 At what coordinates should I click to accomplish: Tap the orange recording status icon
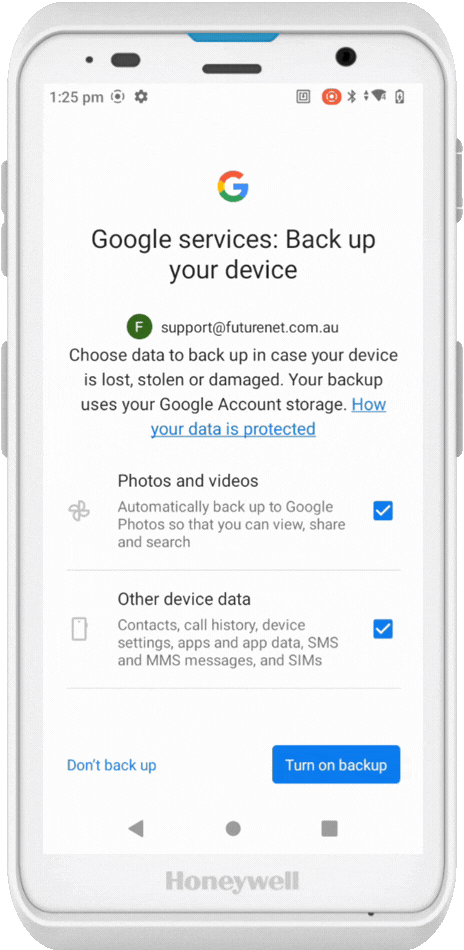(x=332, y=96)
